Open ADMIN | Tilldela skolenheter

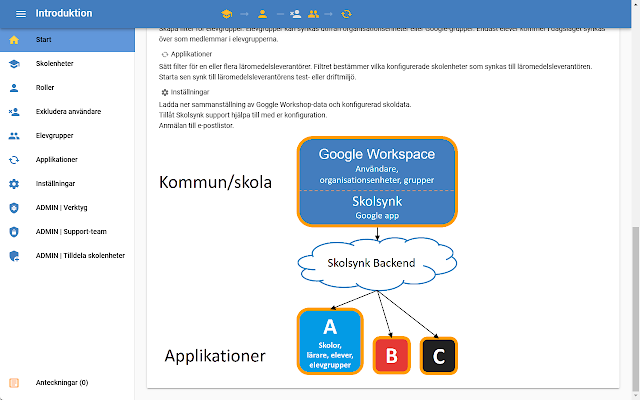pyautogui.click(x=67, y=256)
